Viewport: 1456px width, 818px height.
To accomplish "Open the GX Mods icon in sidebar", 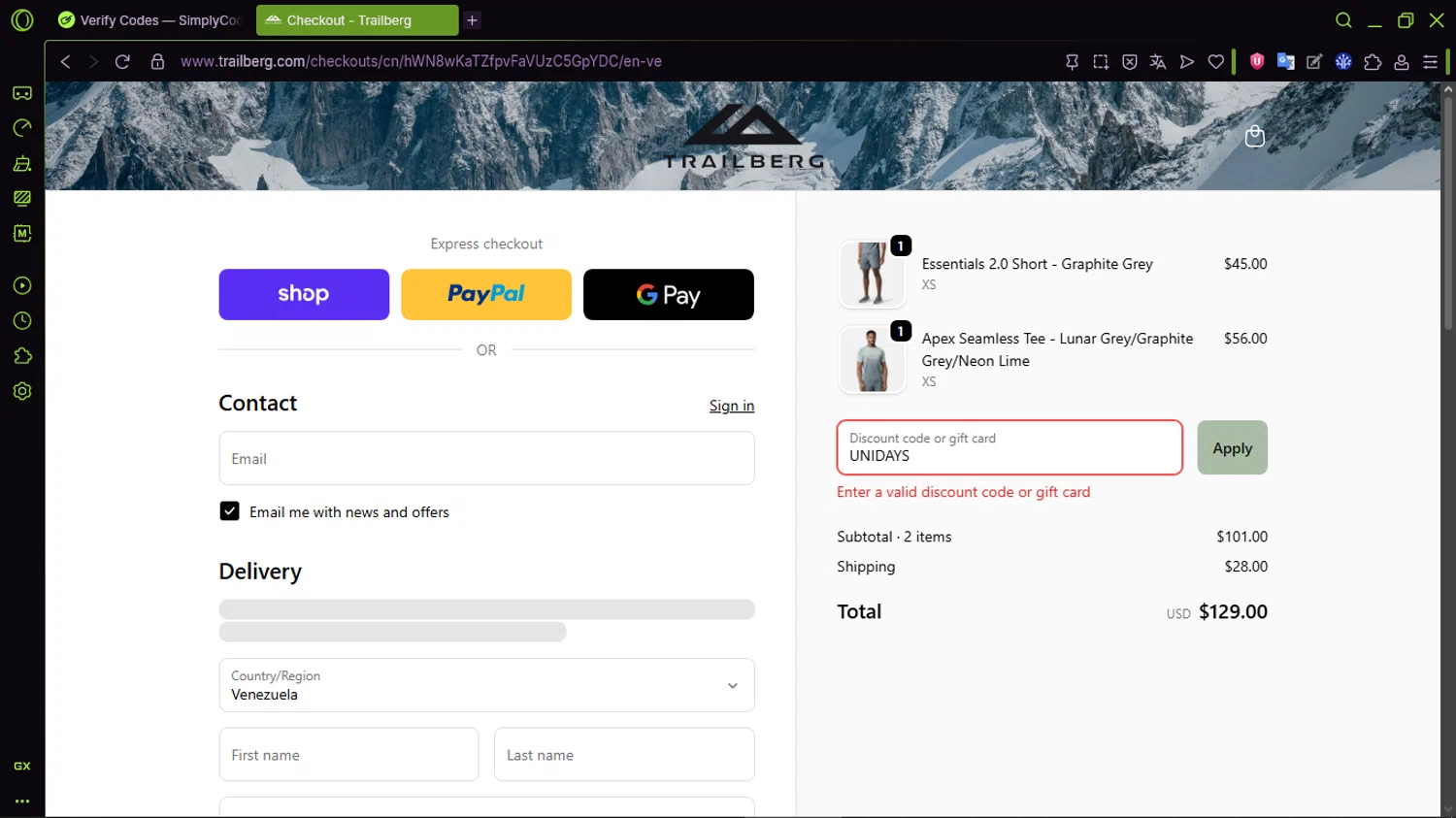I will [21, 198].
